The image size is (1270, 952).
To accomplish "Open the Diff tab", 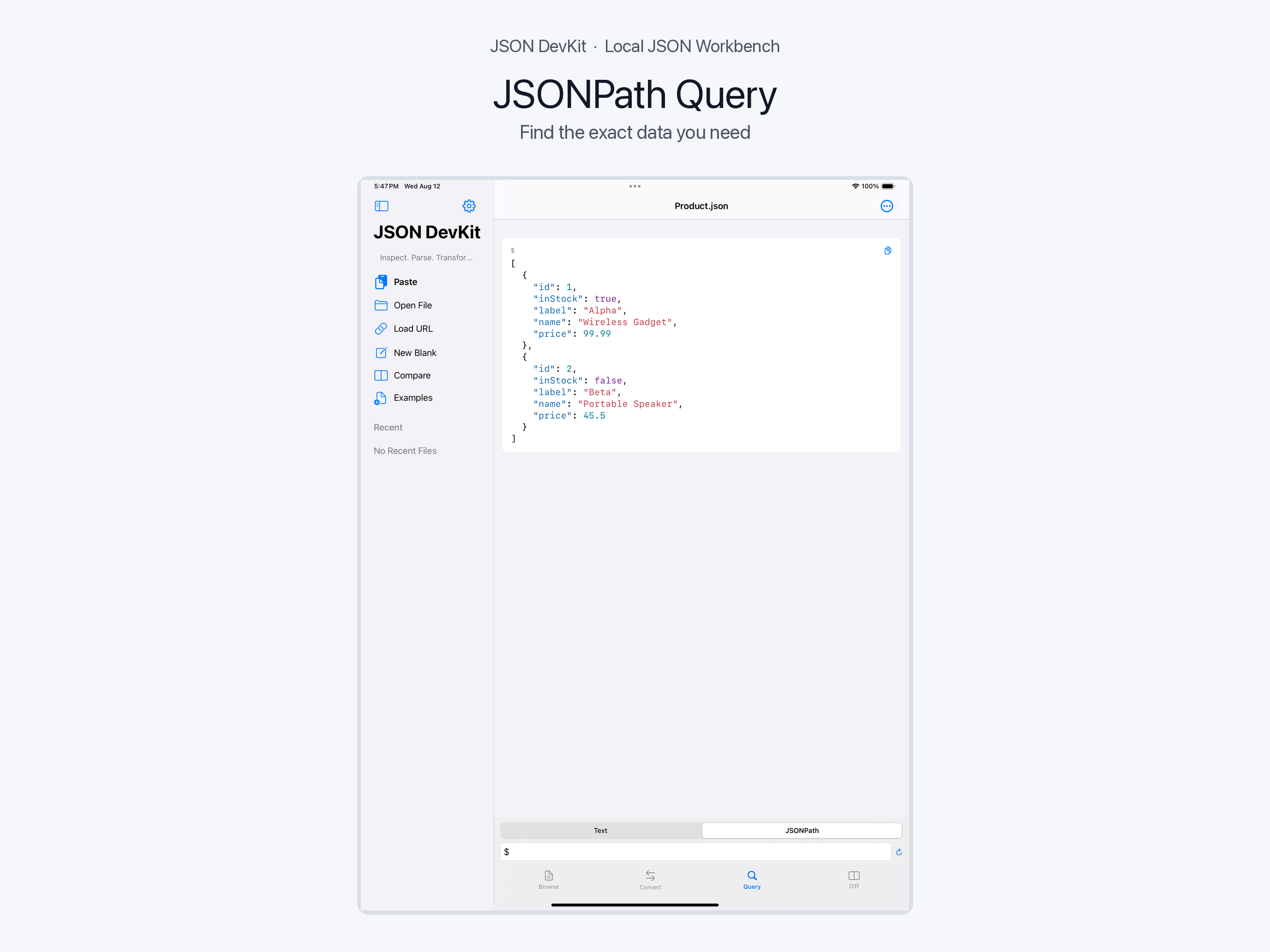I will 854,879.
